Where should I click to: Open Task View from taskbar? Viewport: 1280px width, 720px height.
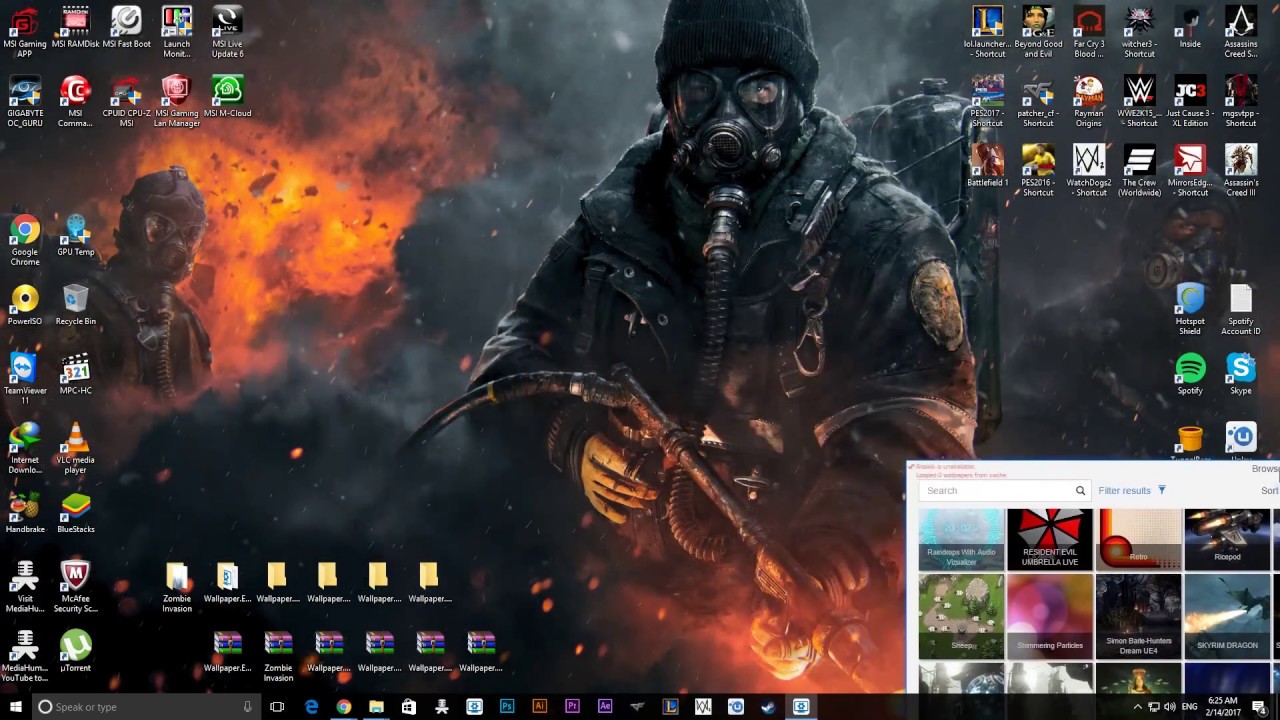(277, 707)
